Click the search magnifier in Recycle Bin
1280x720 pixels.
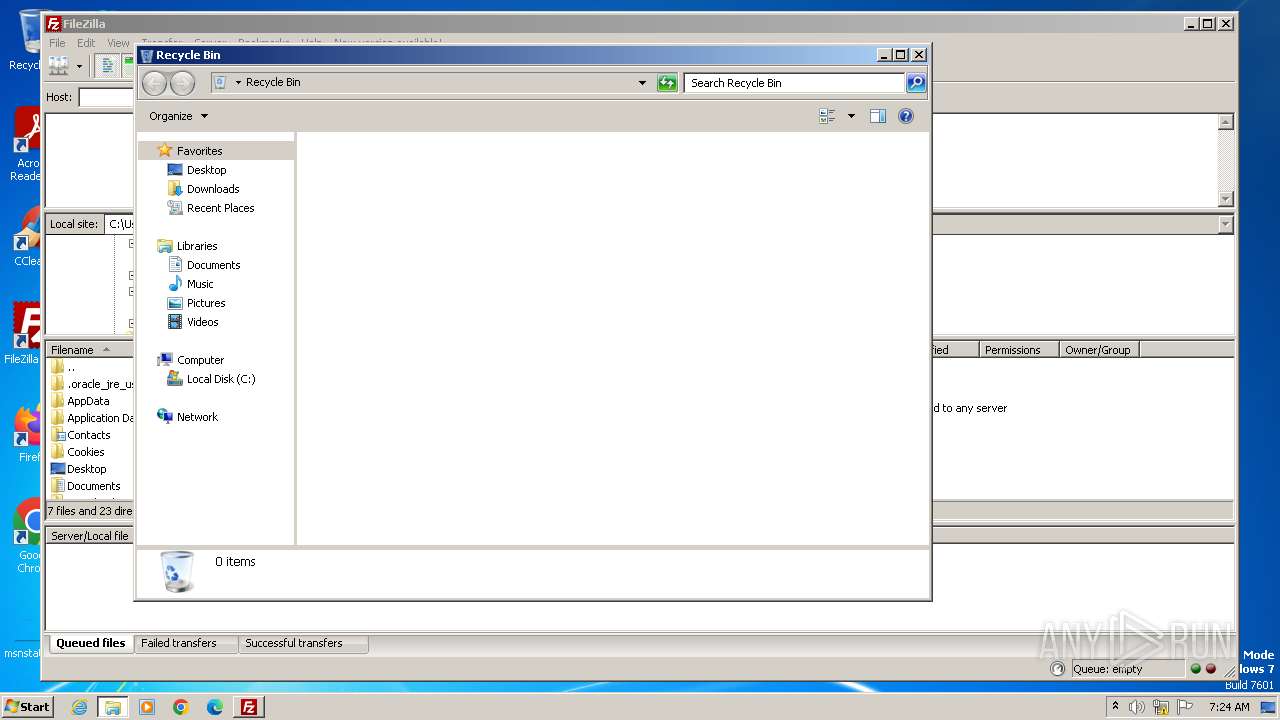click(x=916, y=83)
